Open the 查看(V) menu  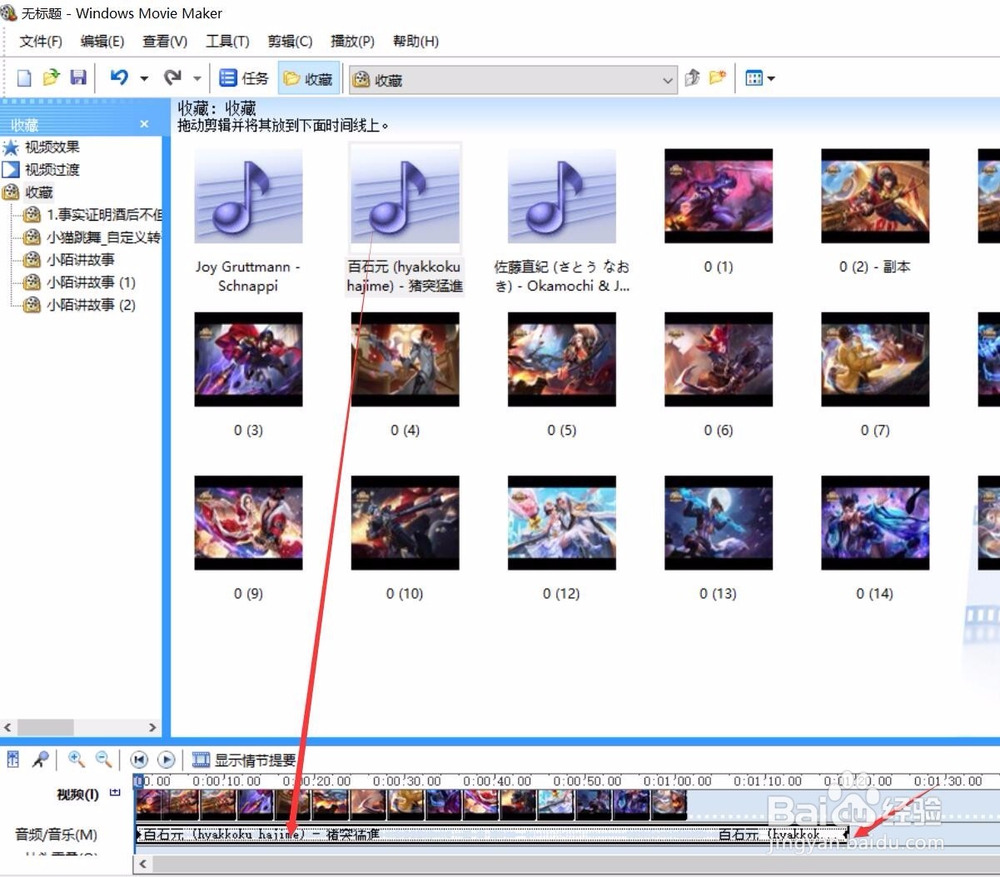pyautogui.click(x=165, y=41)
